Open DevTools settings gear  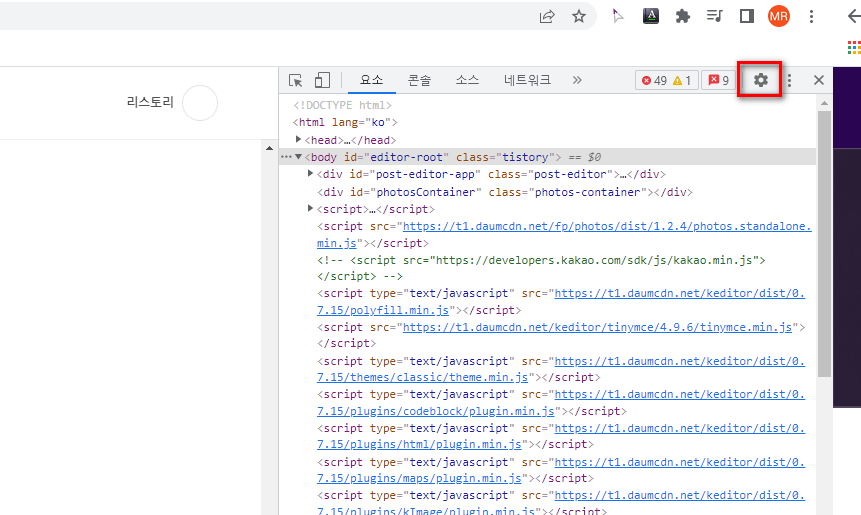[760, 80]
